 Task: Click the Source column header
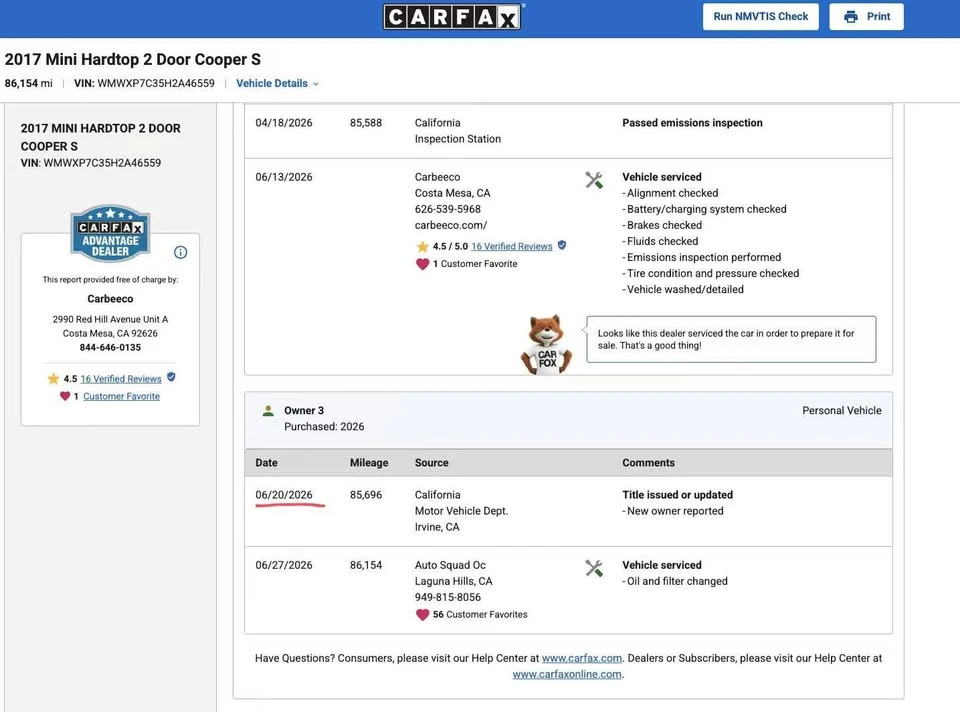[432, 463]
